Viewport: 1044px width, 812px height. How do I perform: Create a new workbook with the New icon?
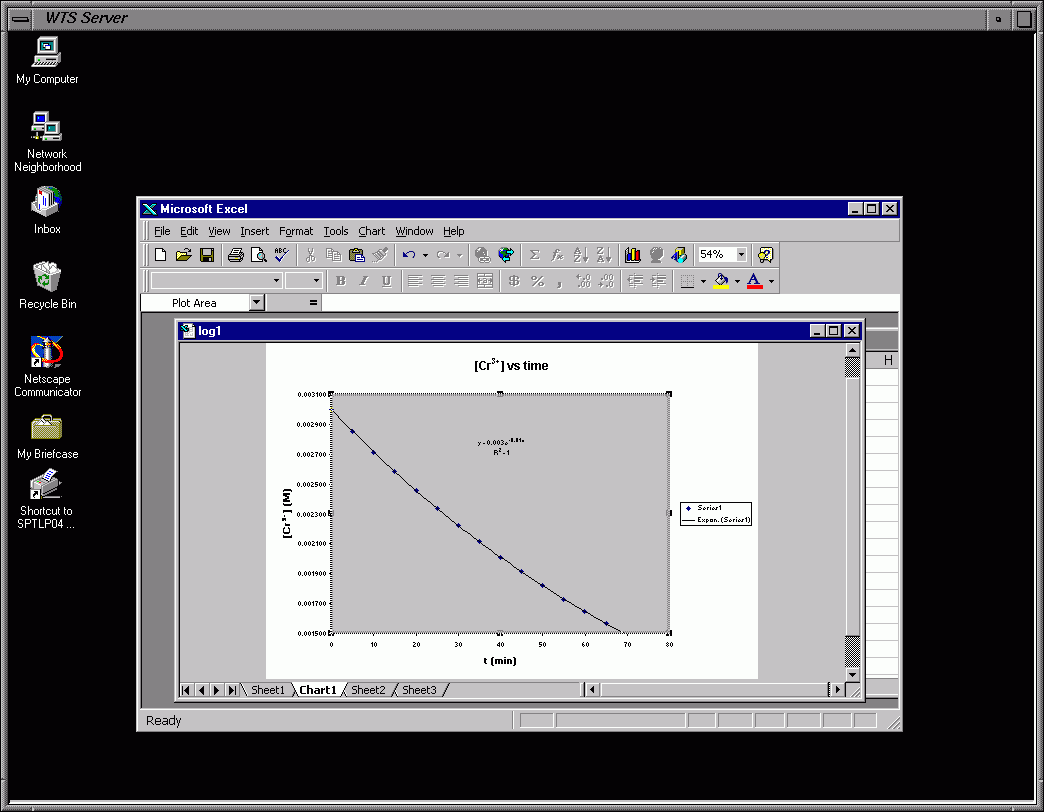(x=161, y=255)
